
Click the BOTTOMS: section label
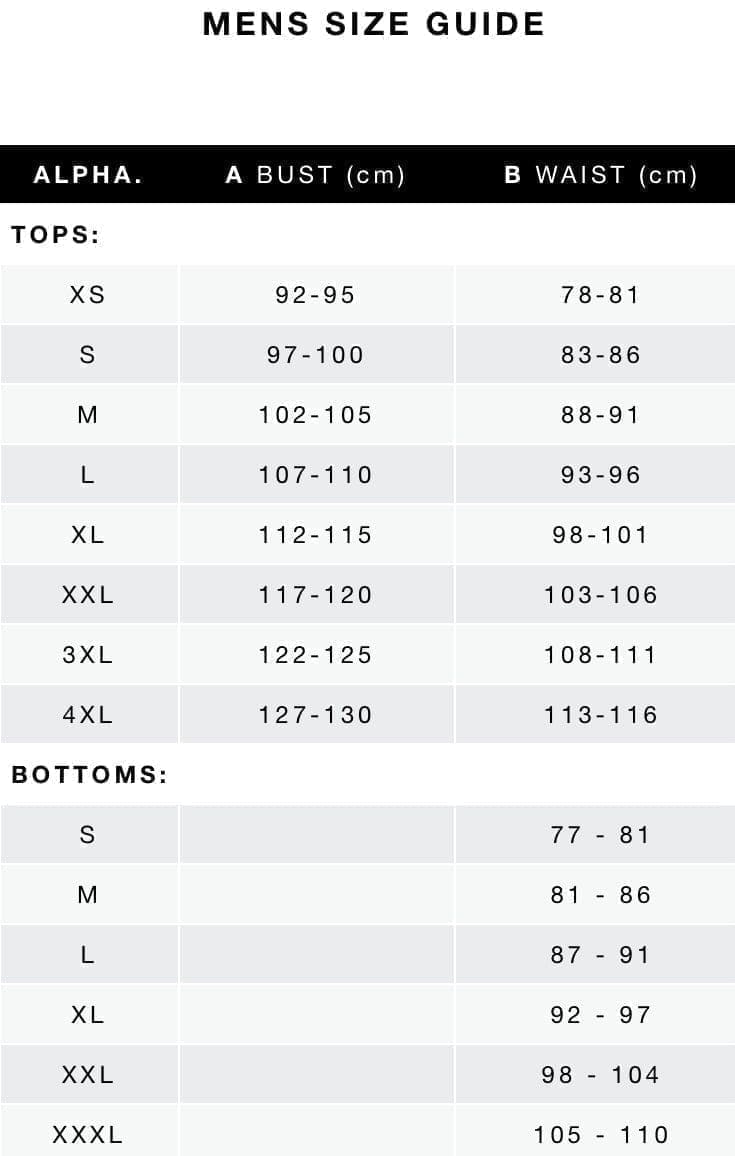(89, 775)
